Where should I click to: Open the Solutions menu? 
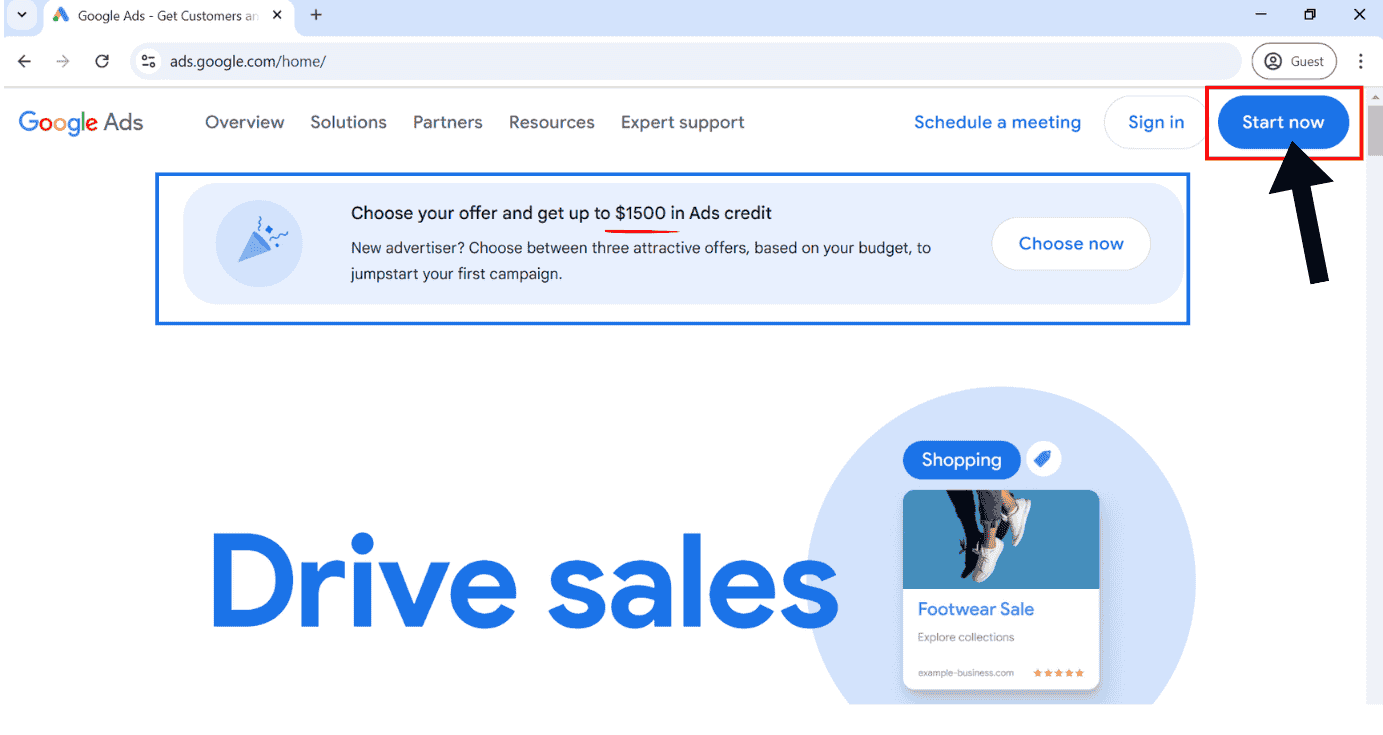[348, 122]
